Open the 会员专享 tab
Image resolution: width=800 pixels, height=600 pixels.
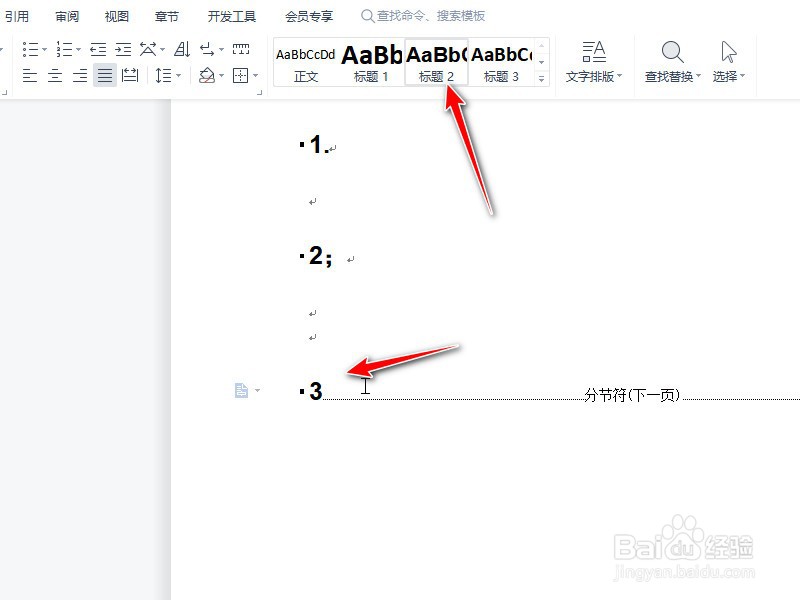(309, 16)
